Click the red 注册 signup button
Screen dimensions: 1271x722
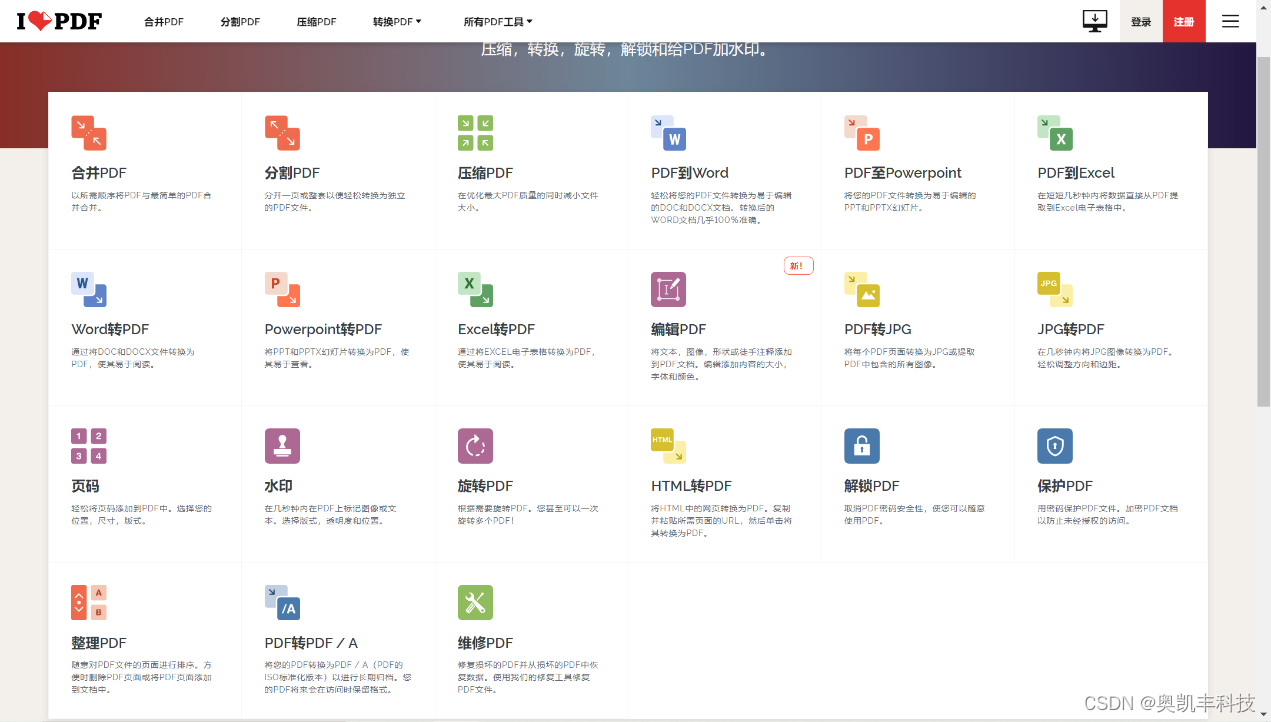[x=1183, y=20]
